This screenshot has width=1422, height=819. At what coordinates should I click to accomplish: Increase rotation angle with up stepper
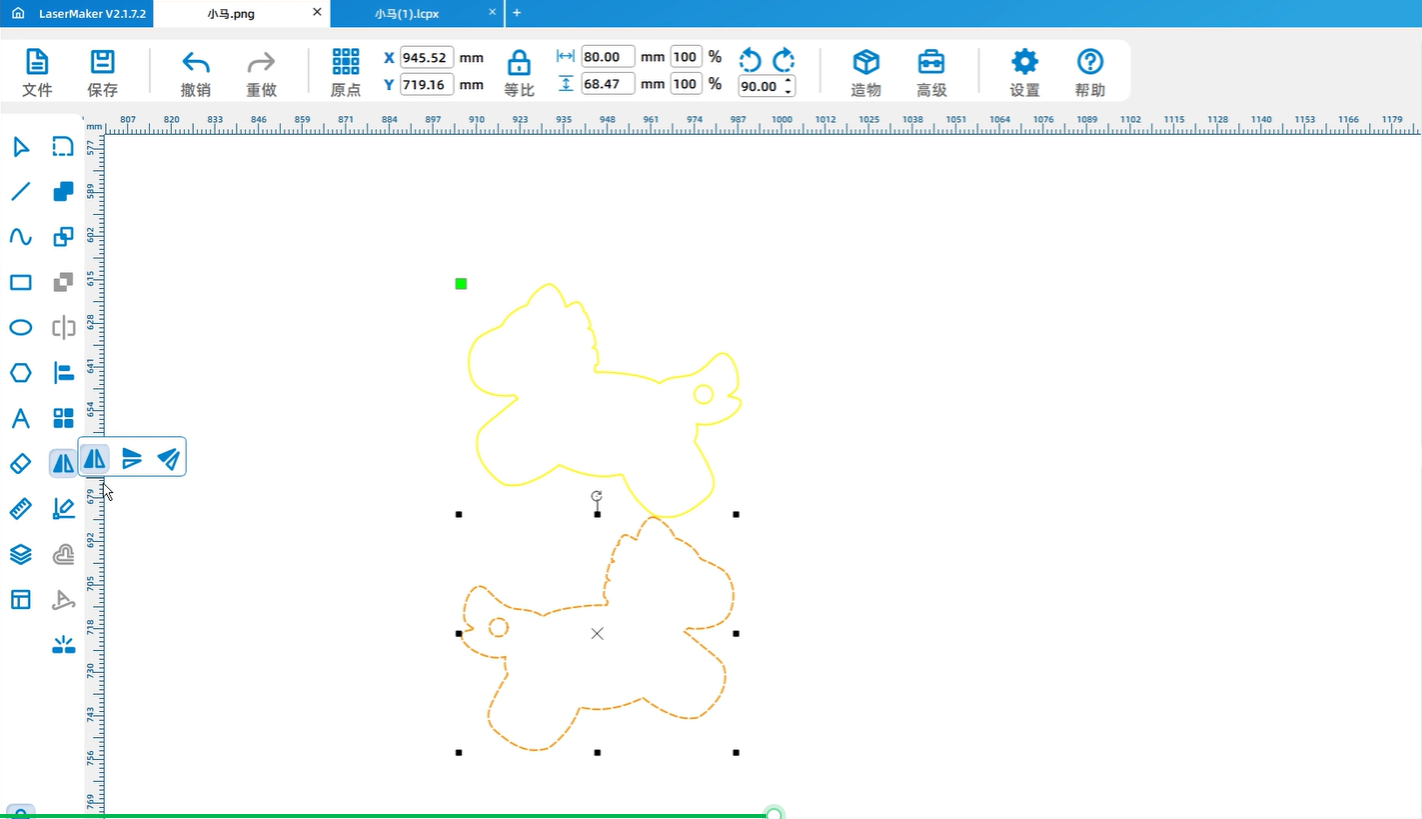tap(789, 81)
